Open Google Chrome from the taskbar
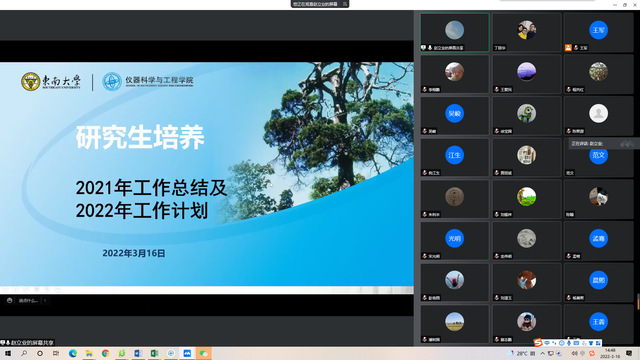This screenshot has width=640, height=360. pyautogui.click(x=105, y=353)
